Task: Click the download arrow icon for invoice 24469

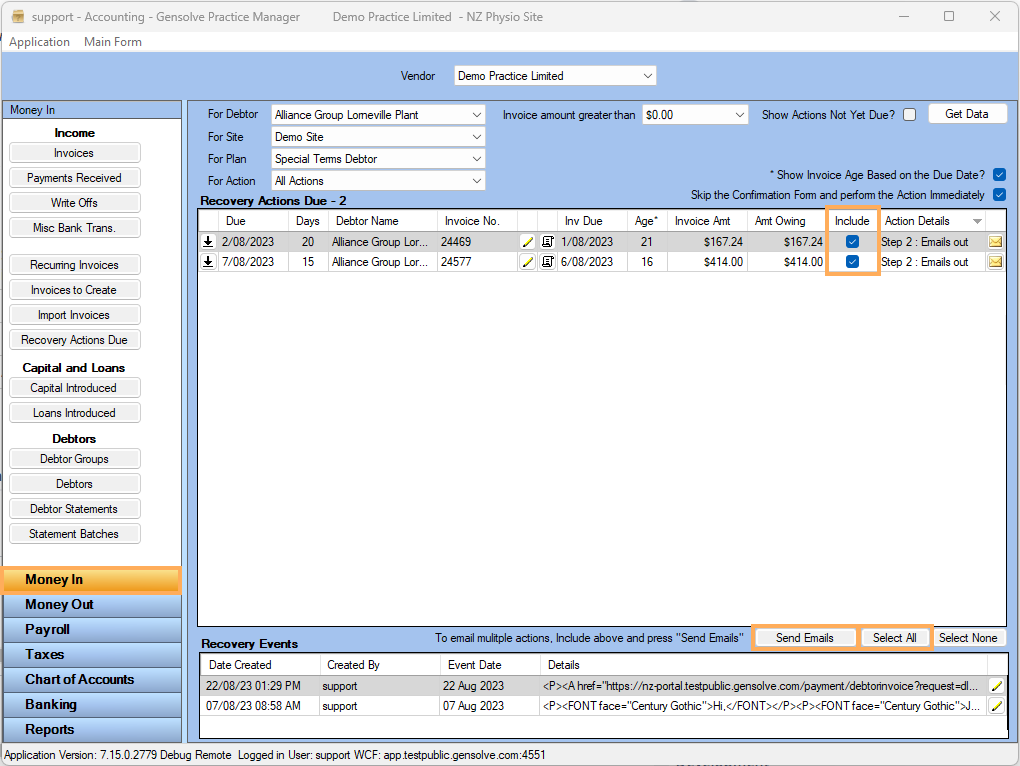Action: 208,242
